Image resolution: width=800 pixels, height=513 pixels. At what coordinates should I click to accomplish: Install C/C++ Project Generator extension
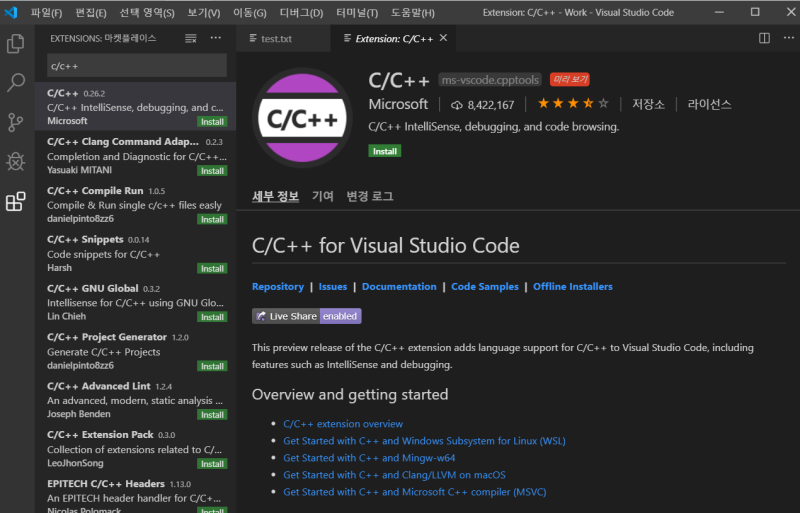pyautogui.click(x=212, y=366)
